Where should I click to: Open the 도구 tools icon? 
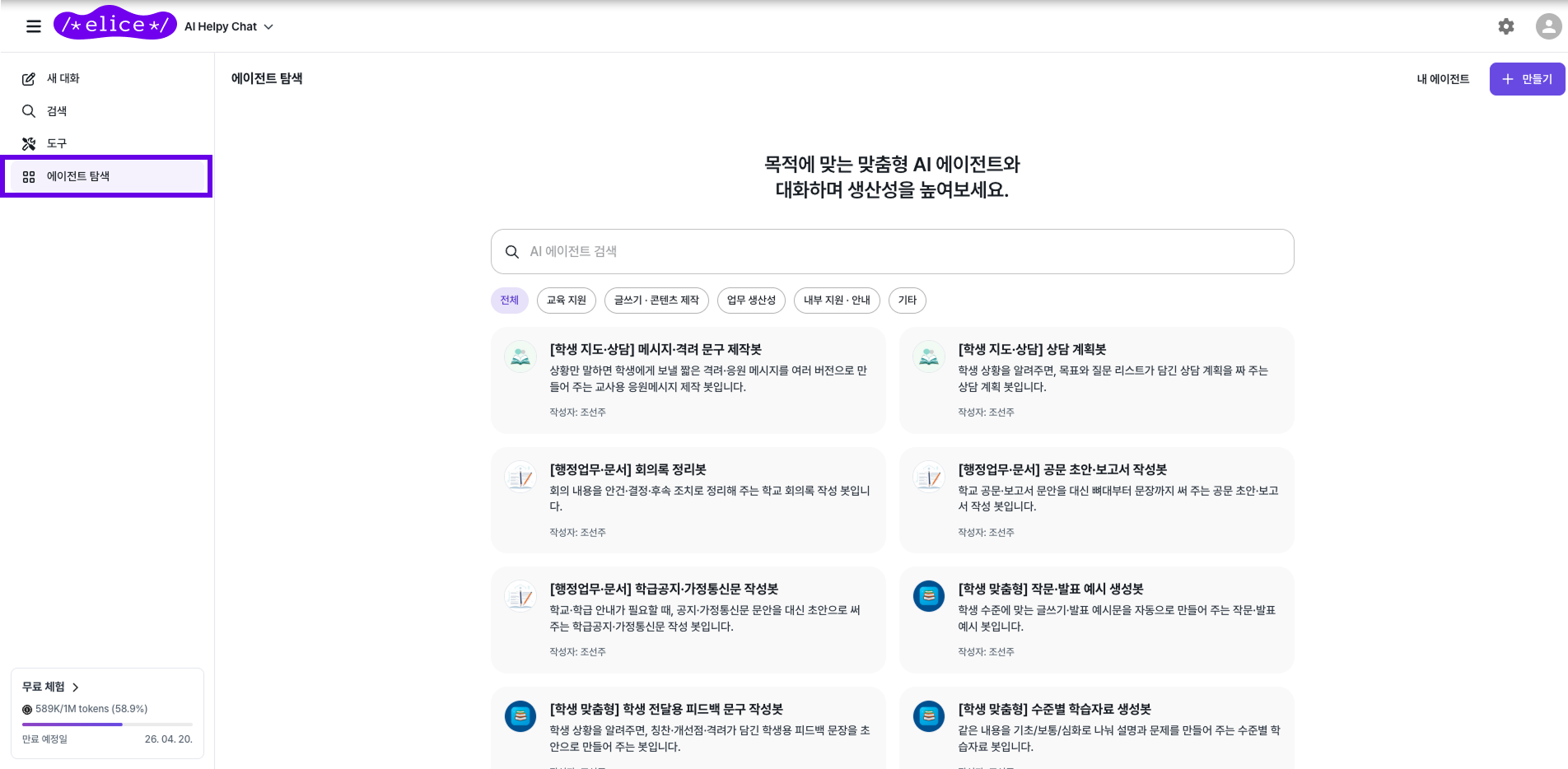(x=28, y=143)
